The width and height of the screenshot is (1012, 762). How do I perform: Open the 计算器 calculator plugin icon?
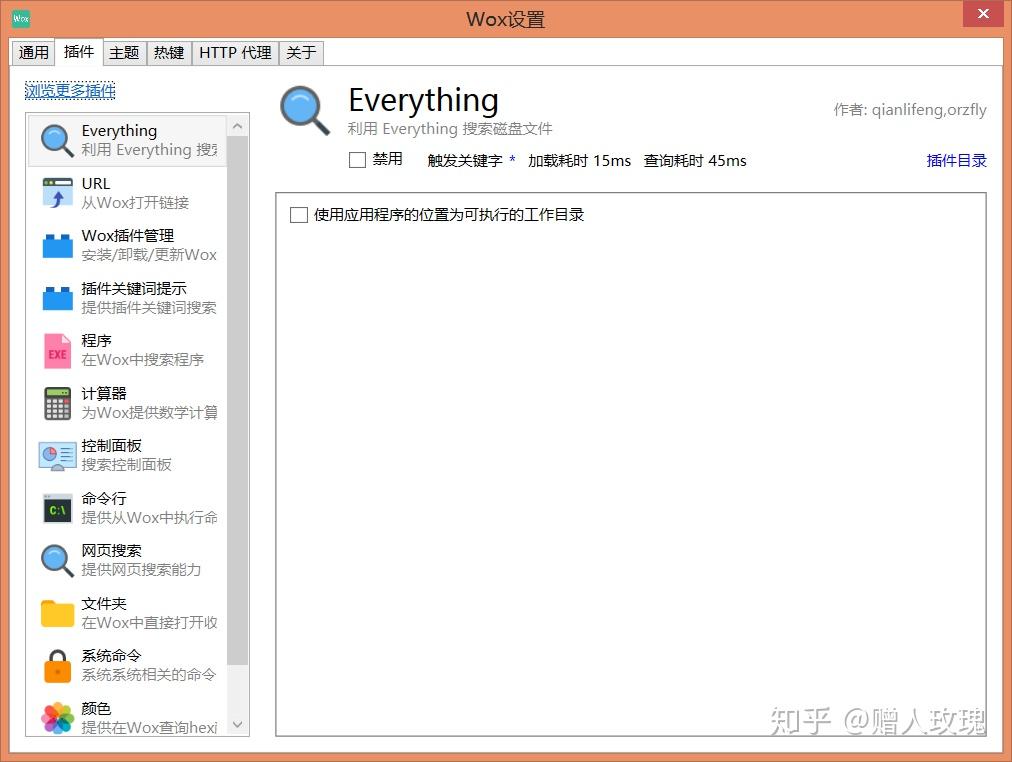55,402
